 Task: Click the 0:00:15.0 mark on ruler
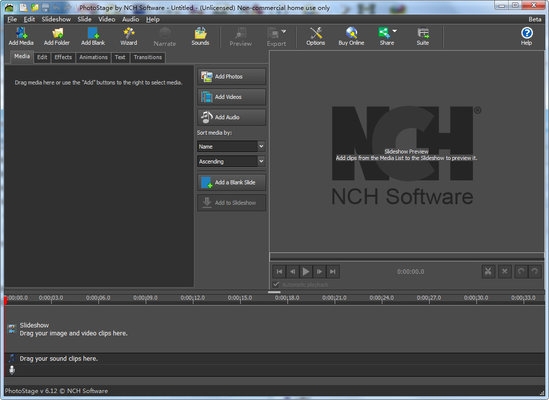[x=240, y=298]
